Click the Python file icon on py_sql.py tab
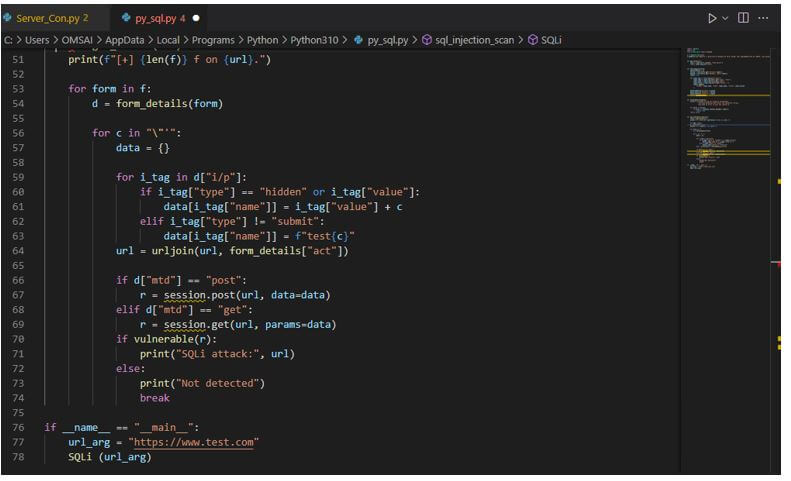The width and height of the screenshot is (791, 481). [126, 18]
